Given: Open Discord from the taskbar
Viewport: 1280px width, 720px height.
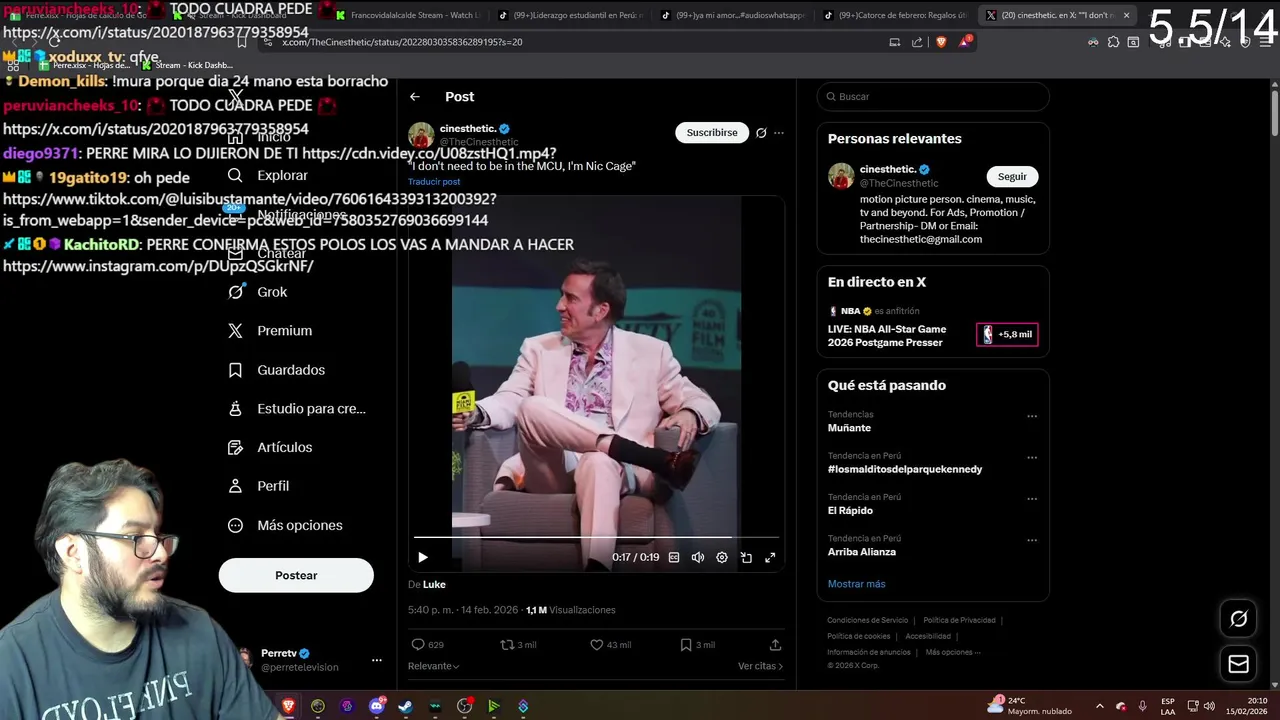Looking at the screenshot, I should 377,706.
